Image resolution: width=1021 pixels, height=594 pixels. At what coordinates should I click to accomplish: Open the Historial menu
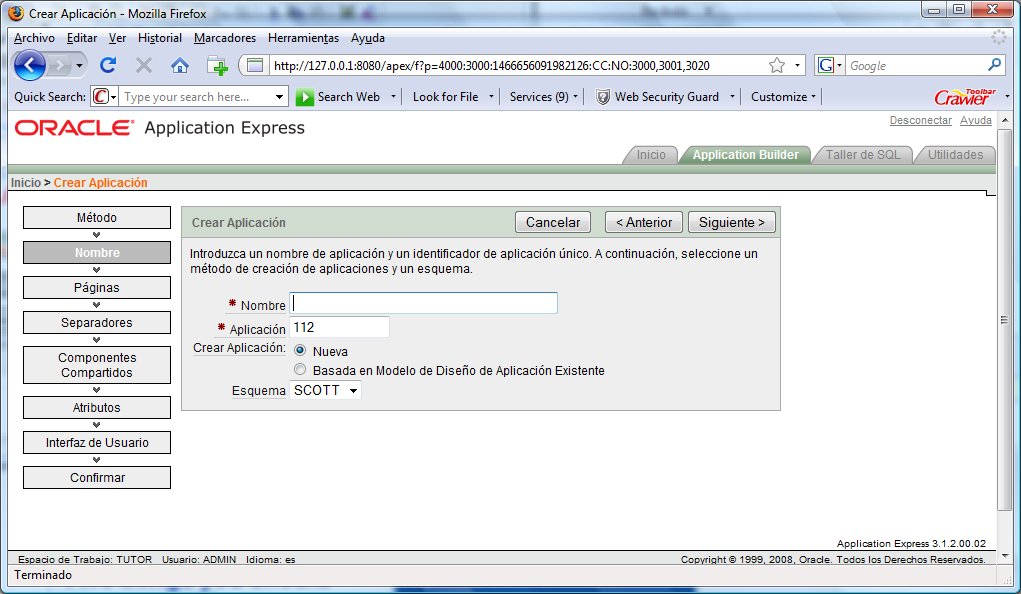160,38
